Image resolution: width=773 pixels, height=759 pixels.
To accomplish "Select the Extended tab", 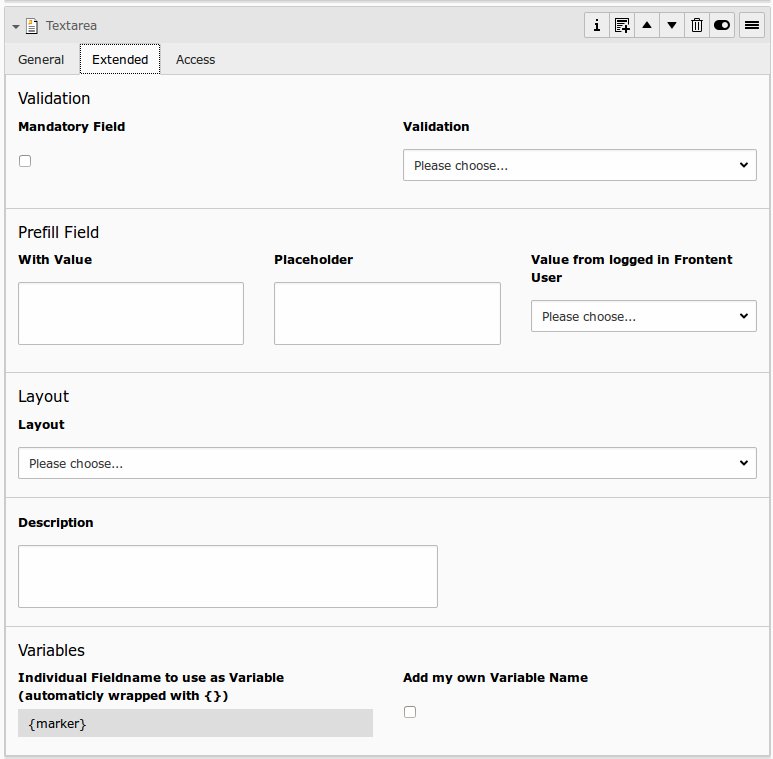I will click(x=120, y=59).
